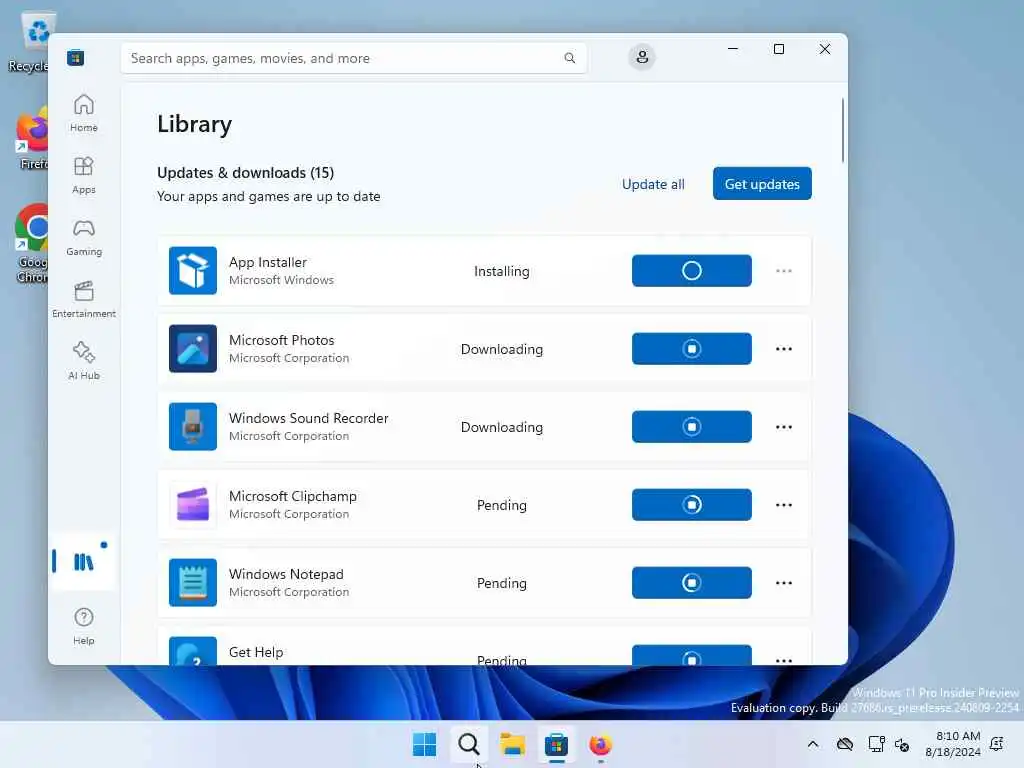Image resolution: width=1024 pixels, height=768 pixels.
Task: Select Firefox desktop shortcut
Action: [x=31, y=138]
